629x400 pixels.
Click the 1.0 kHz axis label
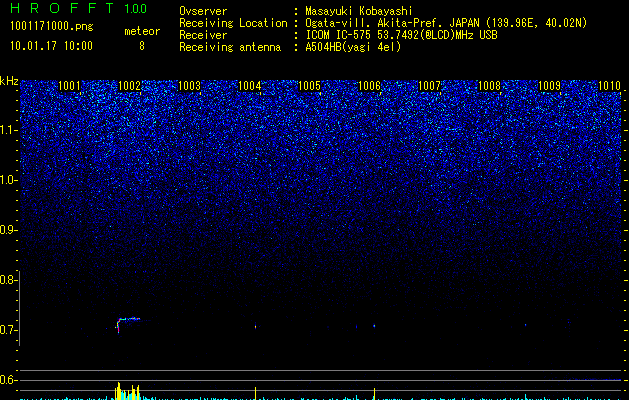[8, 180]
